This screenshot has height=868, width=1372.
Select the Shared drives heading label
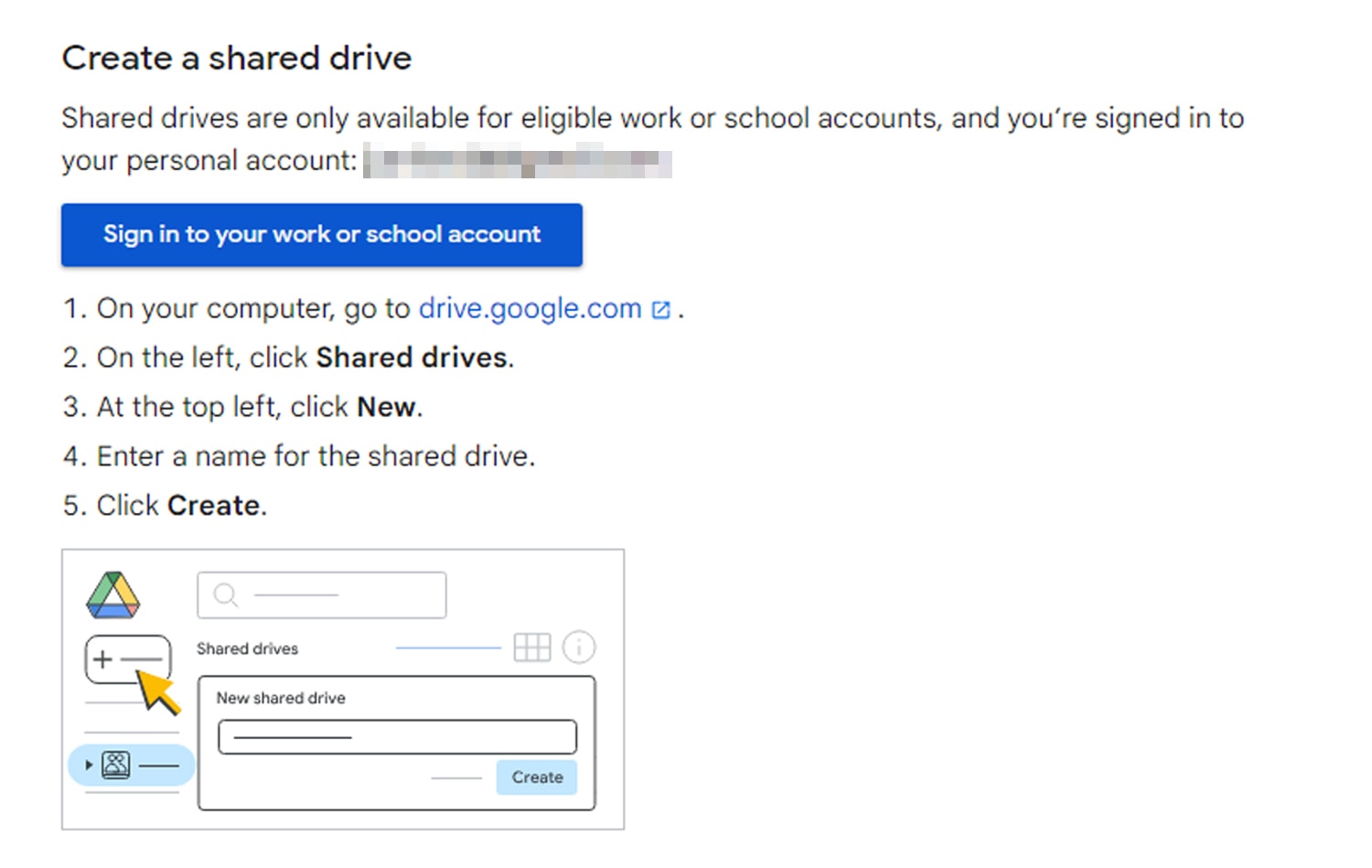pyautogui.click(x=247, y=648)
